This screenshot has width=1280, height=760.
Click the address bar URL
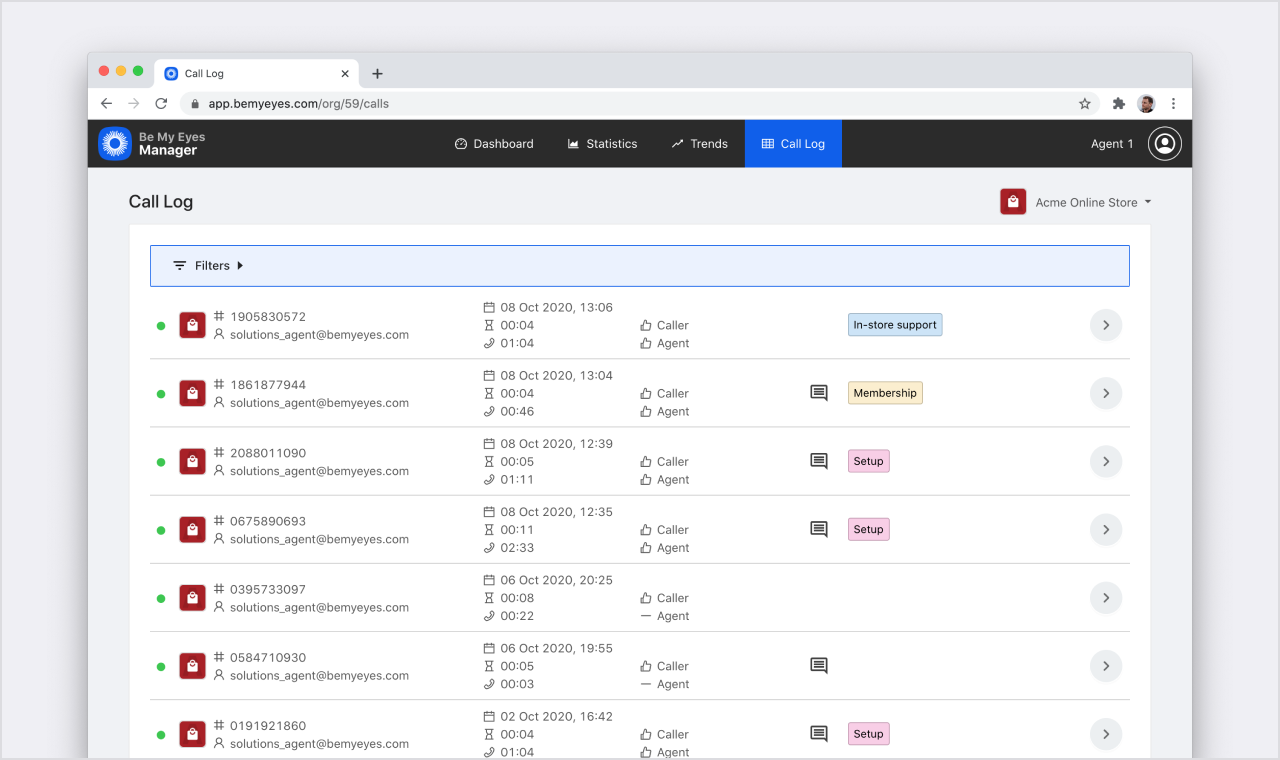coord(299,104)
